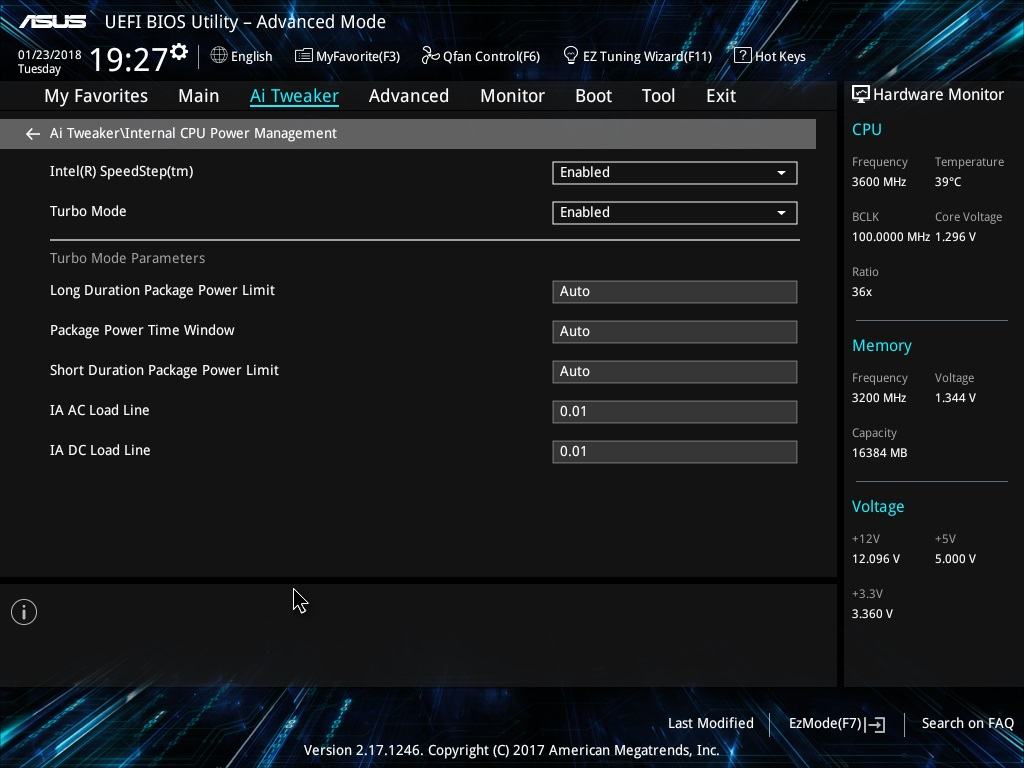This screenshot has height=768, width=1024.
Task: Open the My Favorites tab
Action: (96, 96)
